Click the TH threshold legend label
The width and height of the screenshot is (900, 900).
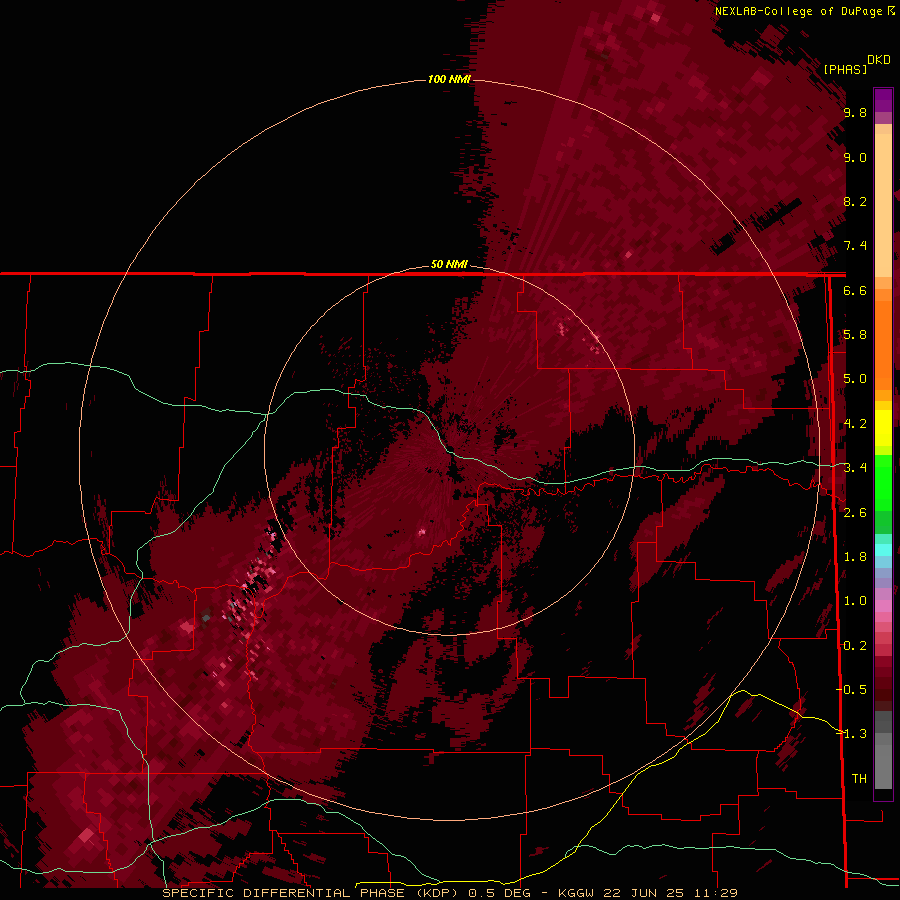click(x=859, y=779)
